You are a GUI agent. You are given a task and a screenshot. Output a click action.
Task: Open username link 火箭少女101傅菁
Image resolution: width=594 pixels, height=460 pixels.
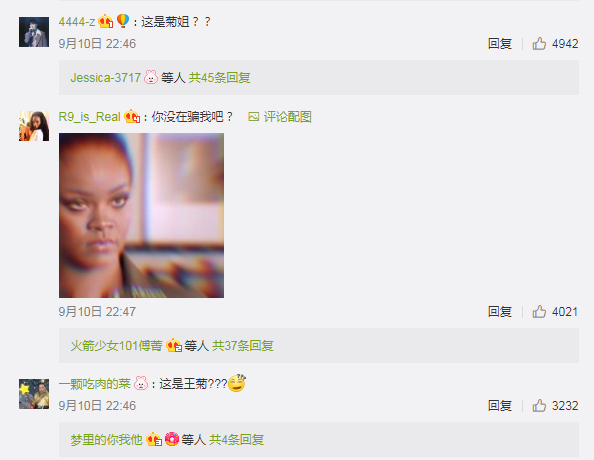(116, 346)
